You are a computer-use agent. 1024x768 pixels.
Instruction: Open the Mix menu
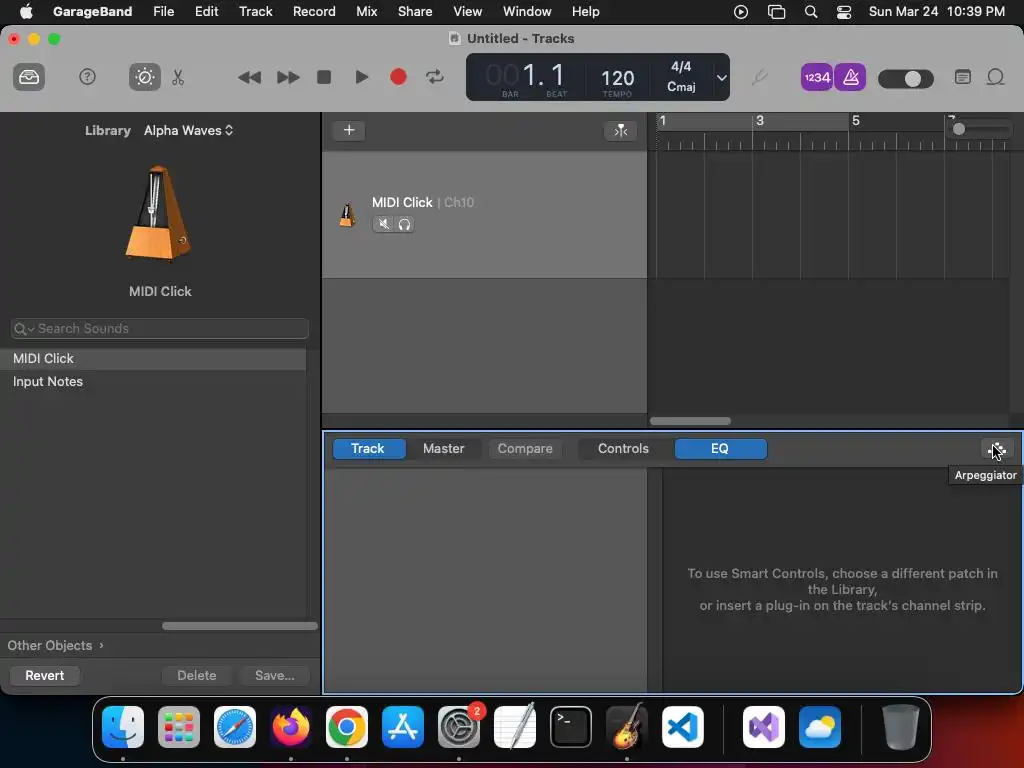366,11
